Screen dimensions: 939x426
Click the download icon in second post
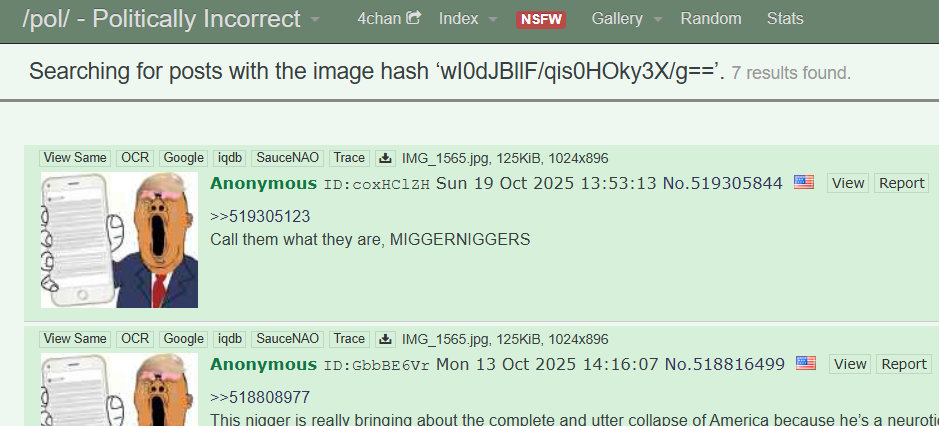click(x=386, y=339)
